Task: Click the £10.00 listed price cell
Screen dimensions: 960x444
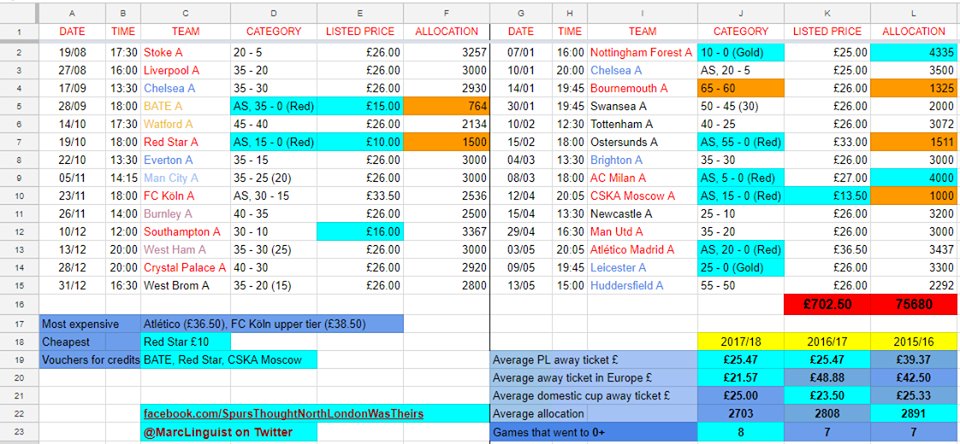Action: [360, 143]
